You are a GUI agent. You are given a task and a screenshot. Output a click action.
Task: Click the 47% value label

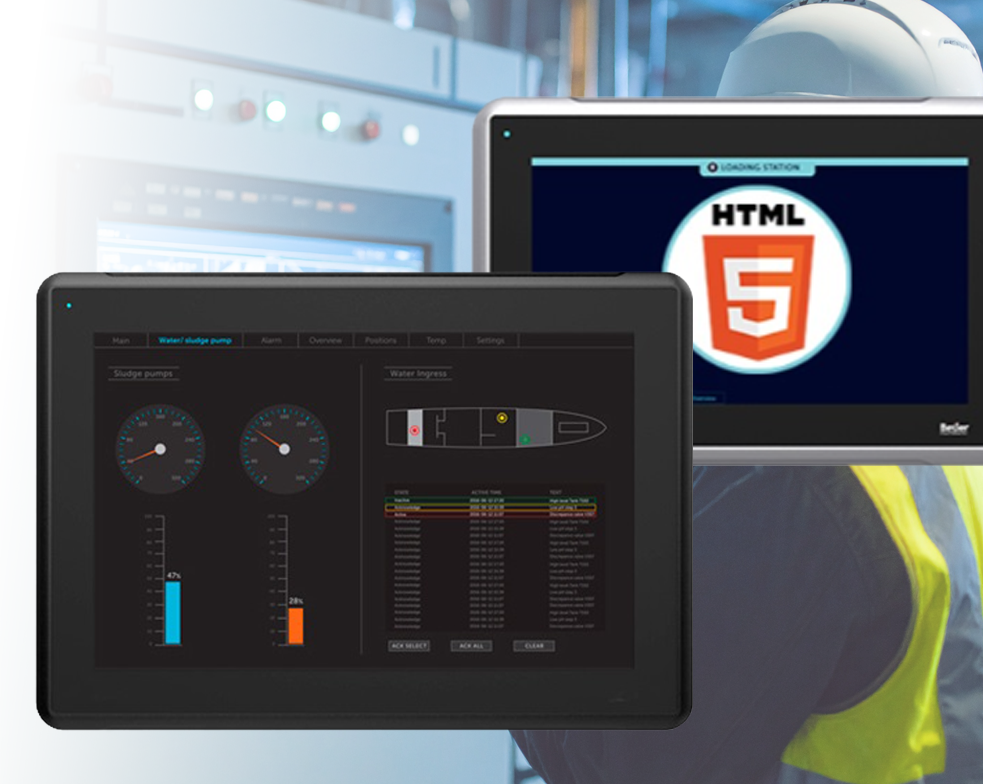click(174, 575)
